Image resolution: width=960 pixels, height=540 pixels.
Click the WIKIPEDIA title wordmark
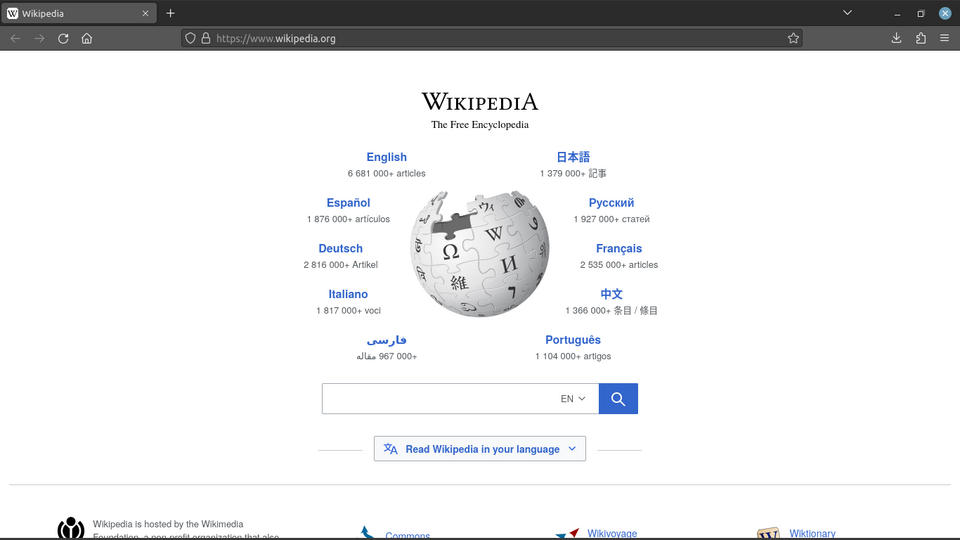[x=479, y=102]
